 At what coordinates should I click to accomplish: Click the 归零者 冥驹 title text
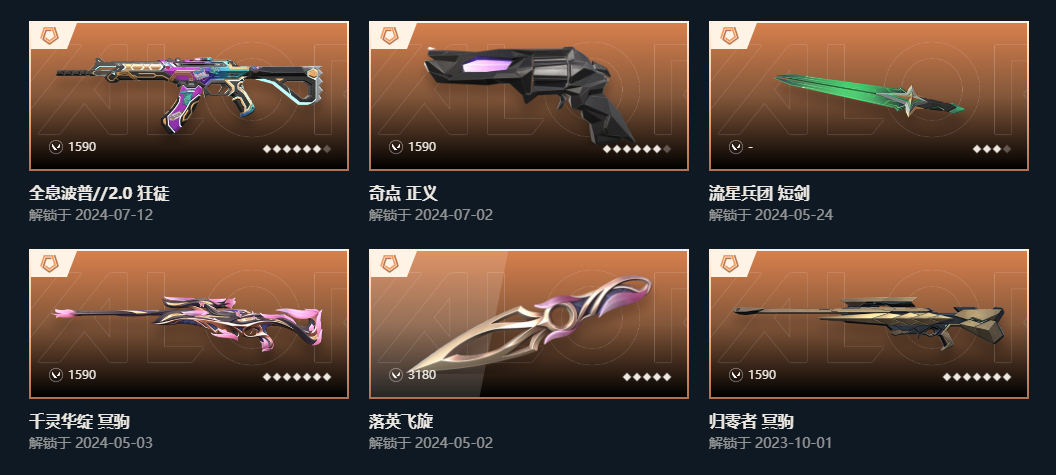[x=751, y=422]
